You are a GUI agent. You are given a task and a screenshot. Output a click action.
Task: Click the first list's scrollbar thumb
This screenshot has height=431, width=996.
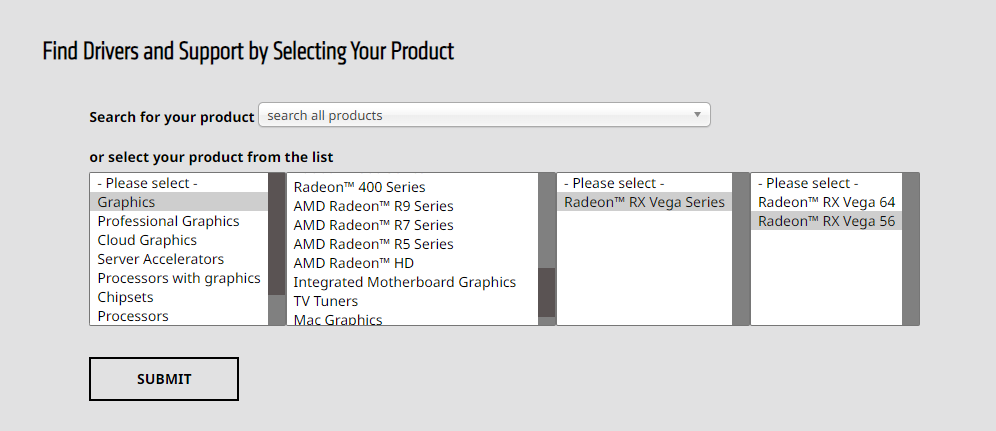pyautogui.click(x=277, y=234)
